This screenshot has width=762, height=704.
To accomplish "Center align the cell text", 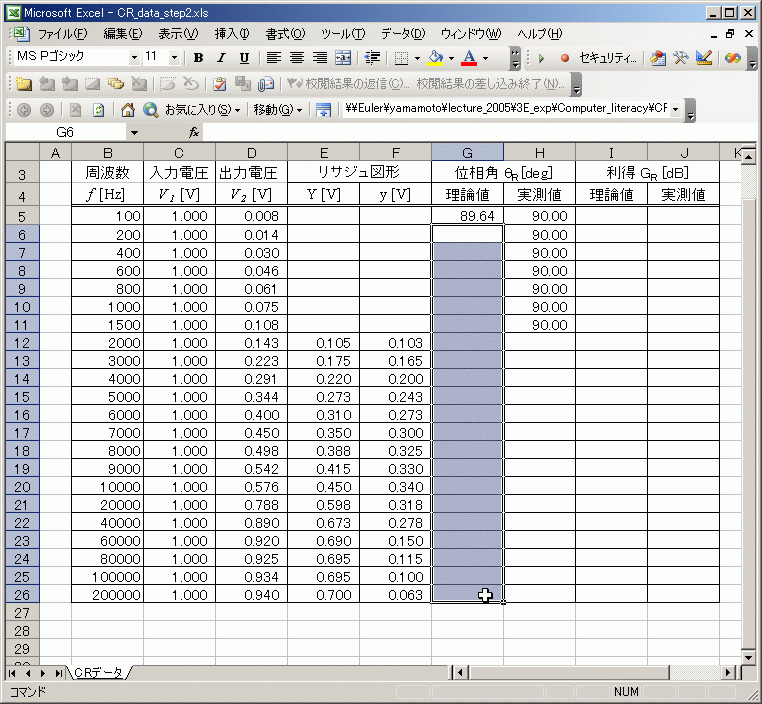I will click(x=296, y=58).
